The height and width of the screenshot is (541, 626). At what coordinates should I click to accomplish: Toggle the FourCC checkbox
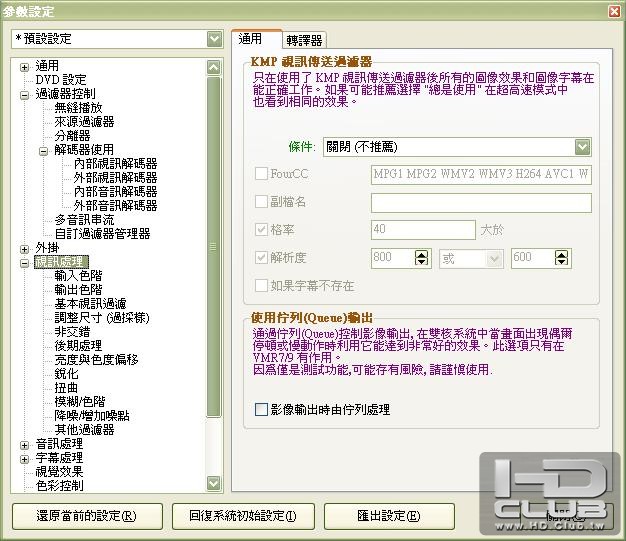pyautogui.click(x=261, y=174)
